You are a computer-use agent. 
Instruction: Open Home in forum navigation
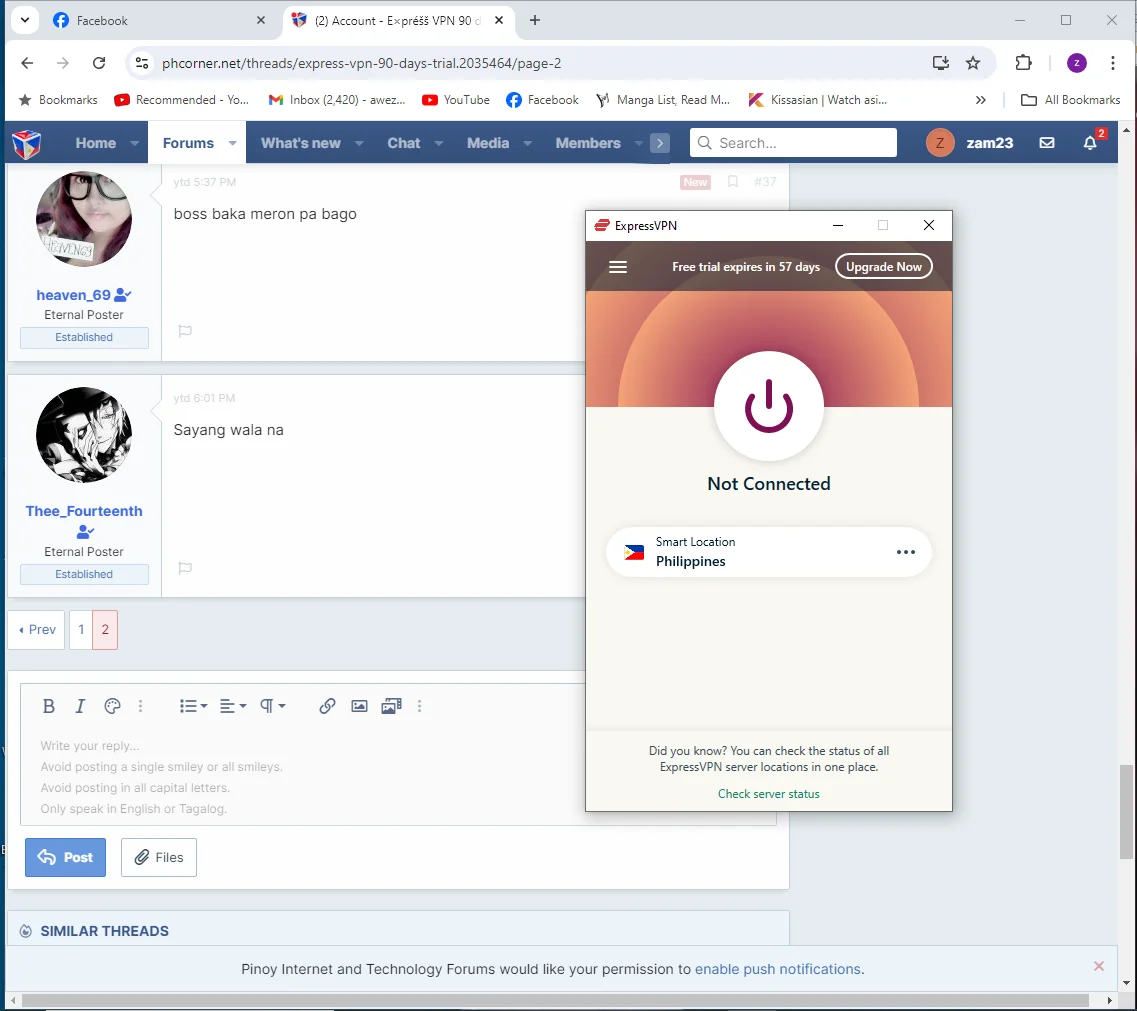[x=96, y=144]
